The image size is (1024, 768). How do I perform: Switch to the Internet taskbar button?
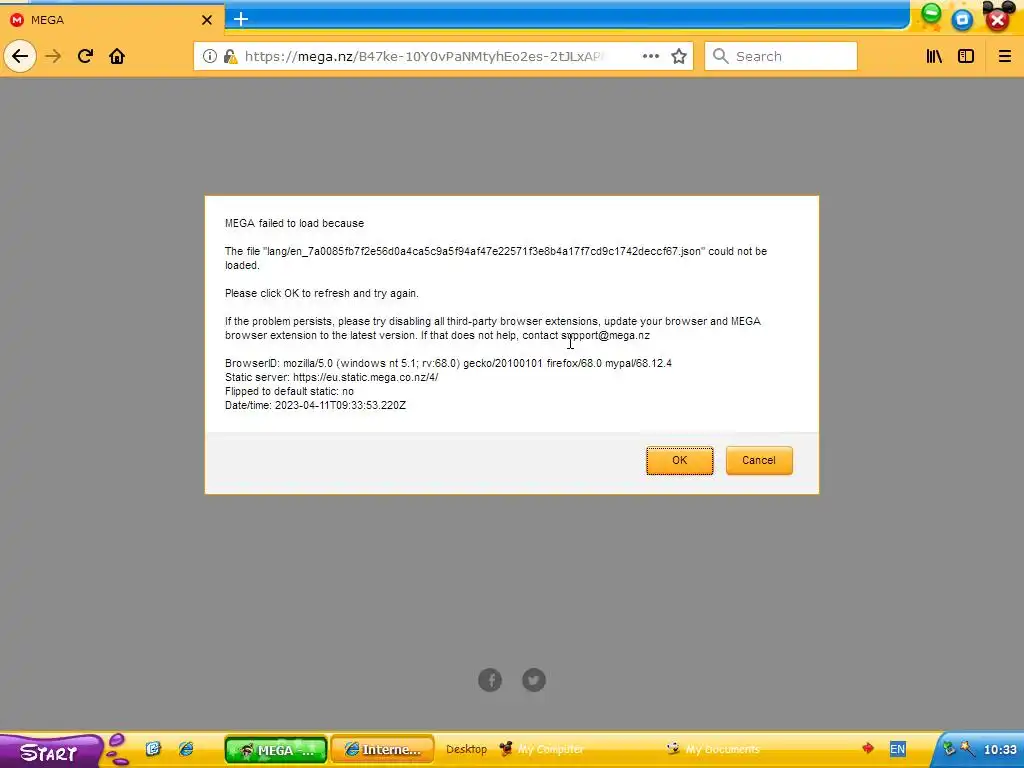click(x=383, y=750)
